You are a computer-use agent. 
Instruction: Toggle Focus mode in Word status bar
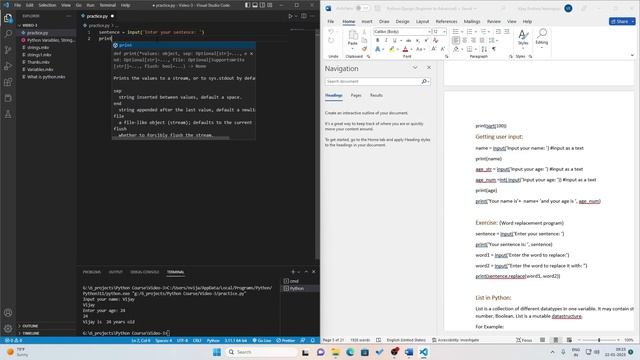coord(524,340)
